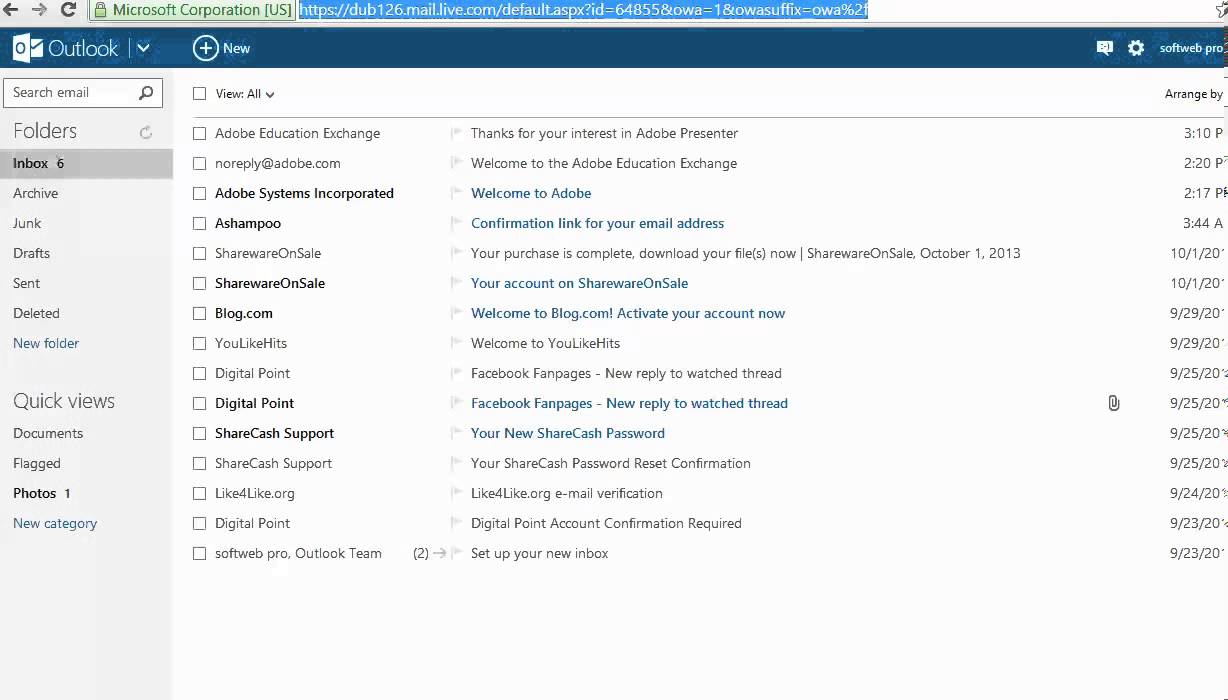Image resolution: width=1228 pixels, height=700 pixels.
Task: Click the browser forward arrow
Action: (x=39, y=10)
